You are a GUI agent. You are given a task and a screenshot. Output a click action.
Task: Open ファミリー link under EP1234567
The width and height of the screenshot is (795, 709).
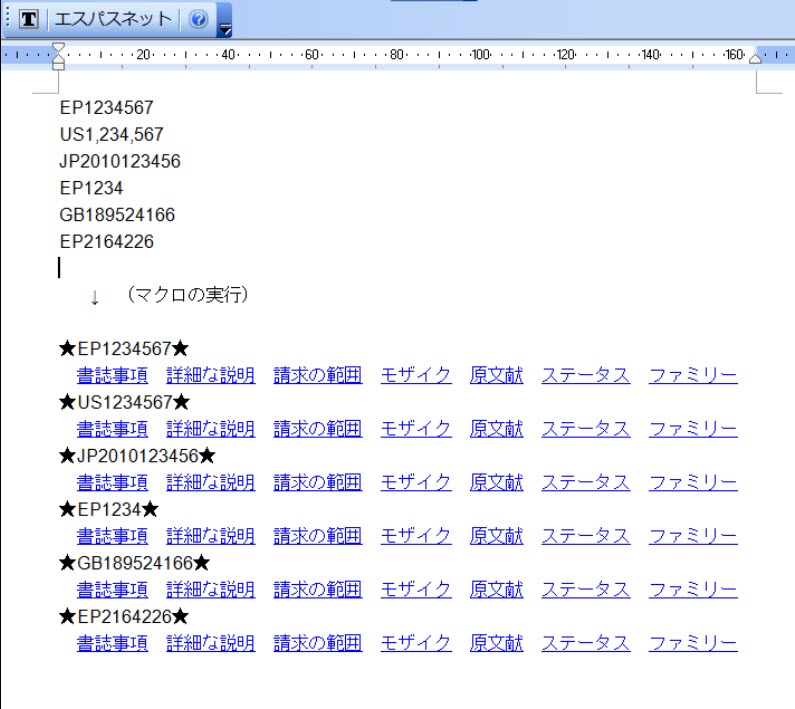pyautogui.click(x=692, y=376)
